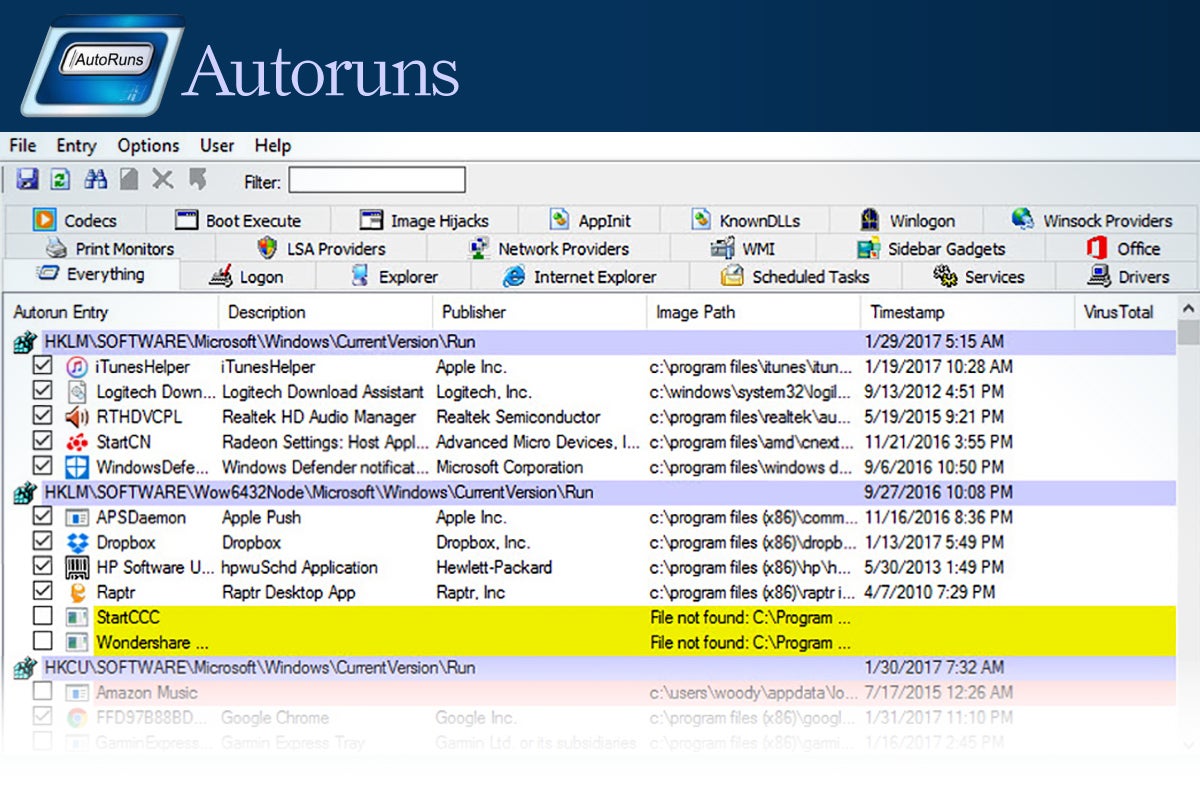
Task: Click the RTHDVCPL speaker icon
Action: tap(77, 417)
